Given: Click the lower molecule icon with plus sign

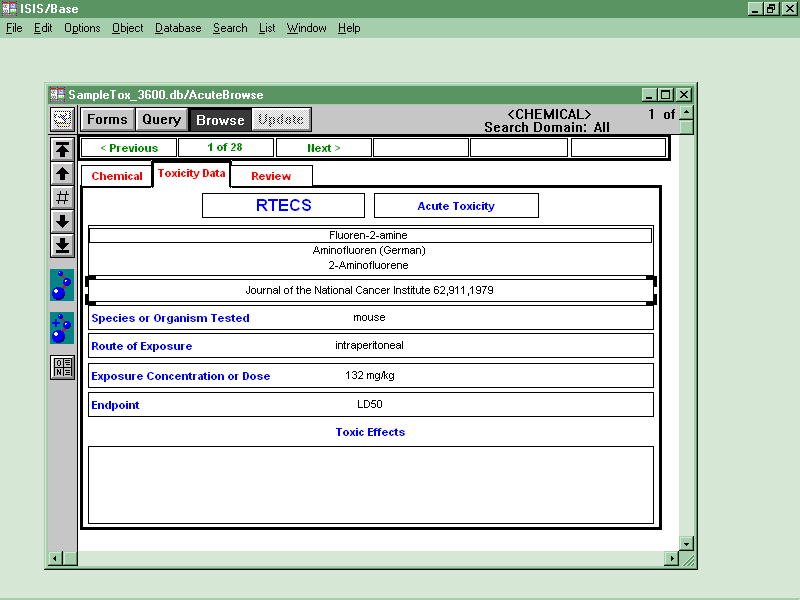Looking at the screenshot, I should 62,328.
